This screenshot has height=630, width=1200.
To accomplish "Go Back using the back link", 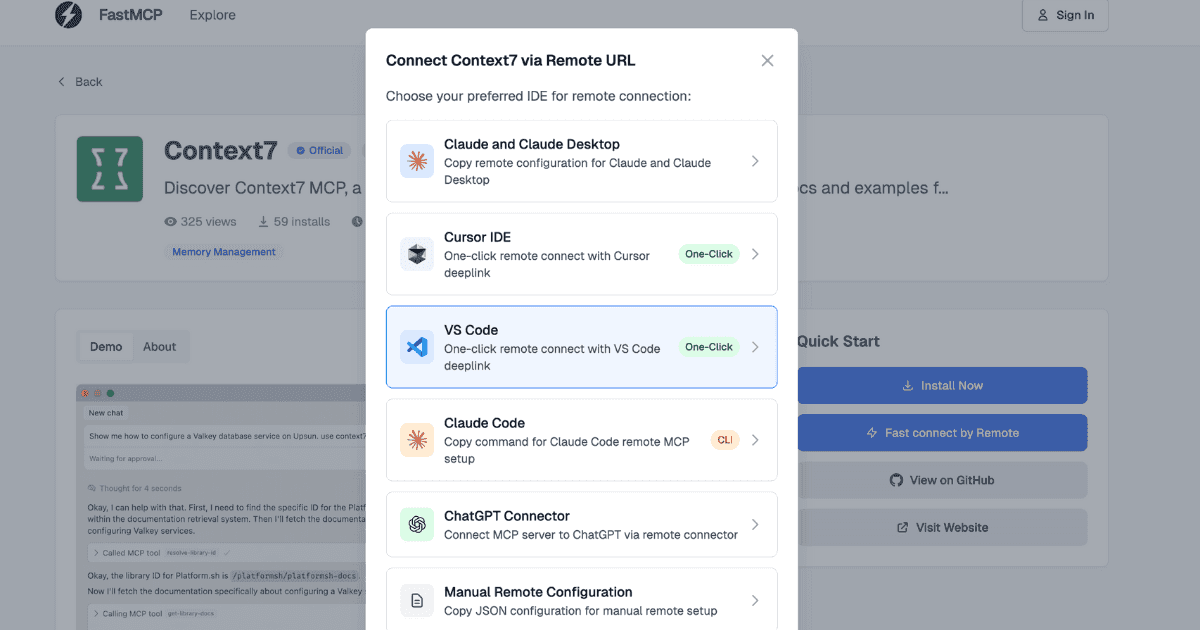I will point(80,82).
